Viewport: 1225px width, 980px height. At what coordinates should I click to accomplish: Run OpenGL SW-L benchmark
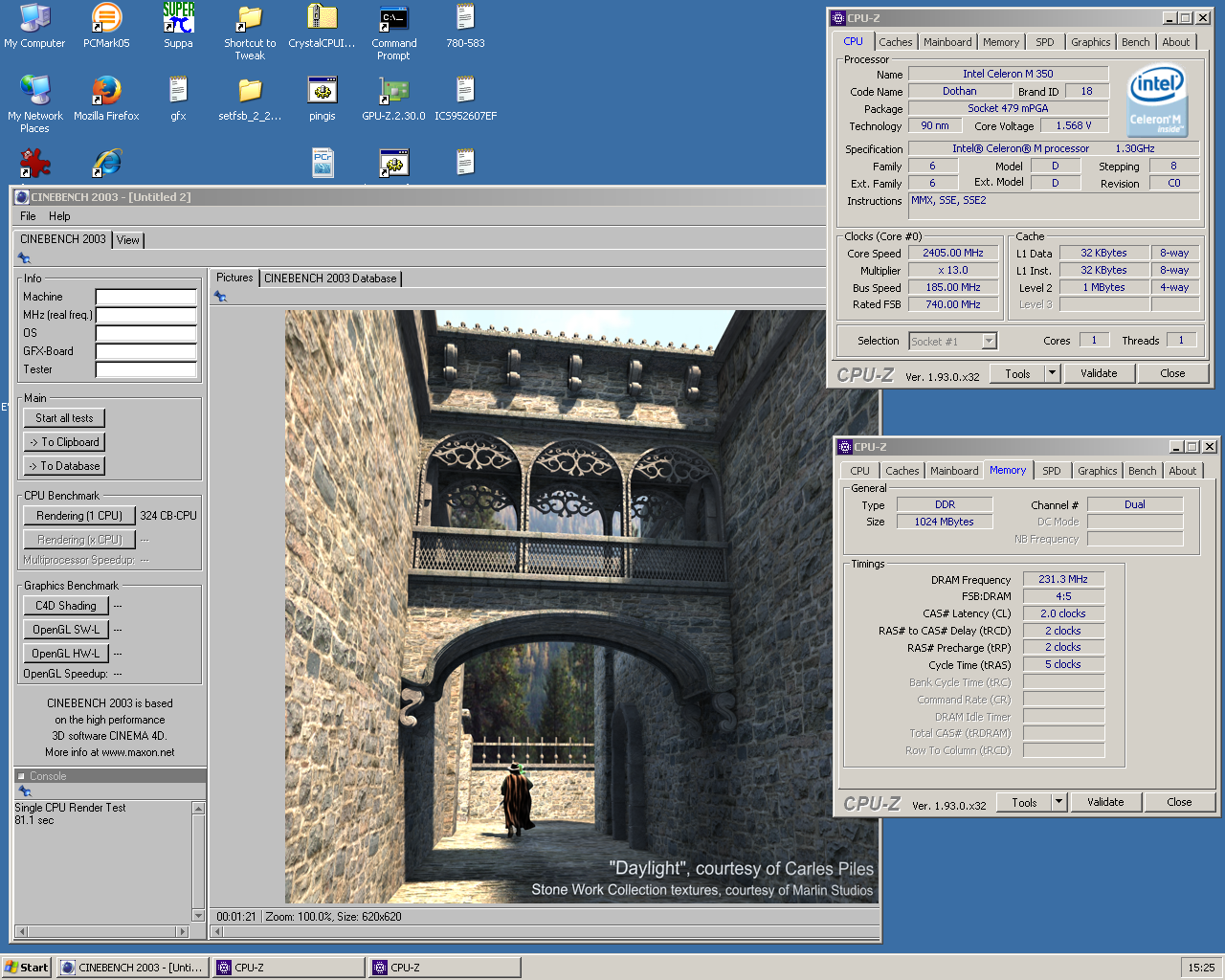click(x=66, y=630)
